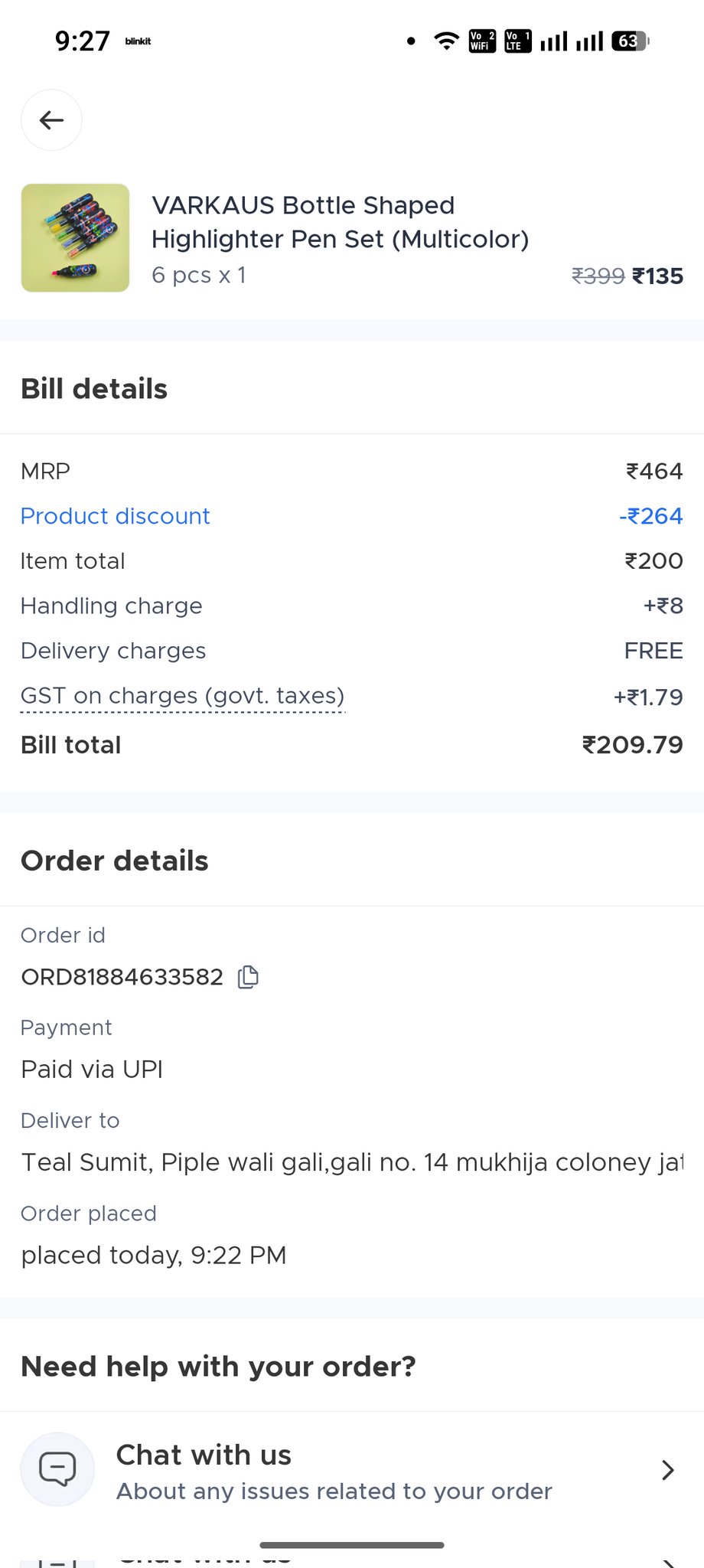Tap the home gesture bar at bottom
This screenshot has width=704, height=1568.
click(x=352, y=1545)
